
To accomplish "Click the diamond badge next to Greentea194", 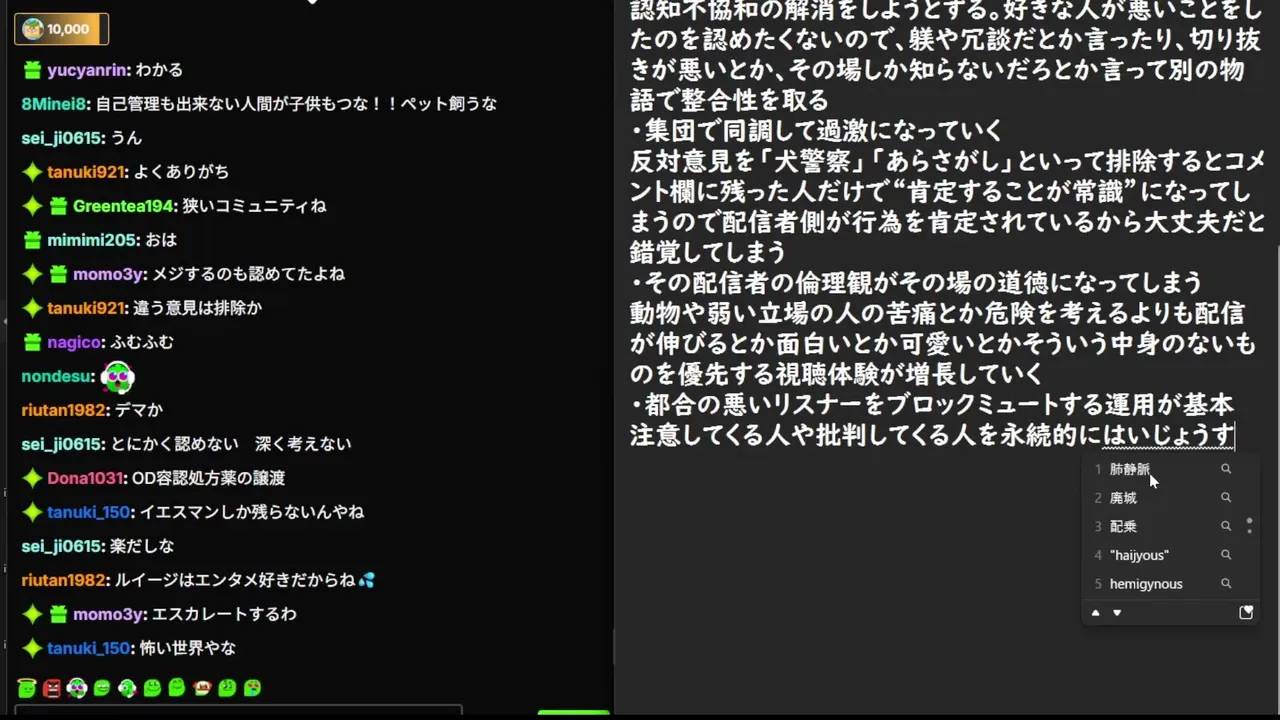I will point(33,206).
